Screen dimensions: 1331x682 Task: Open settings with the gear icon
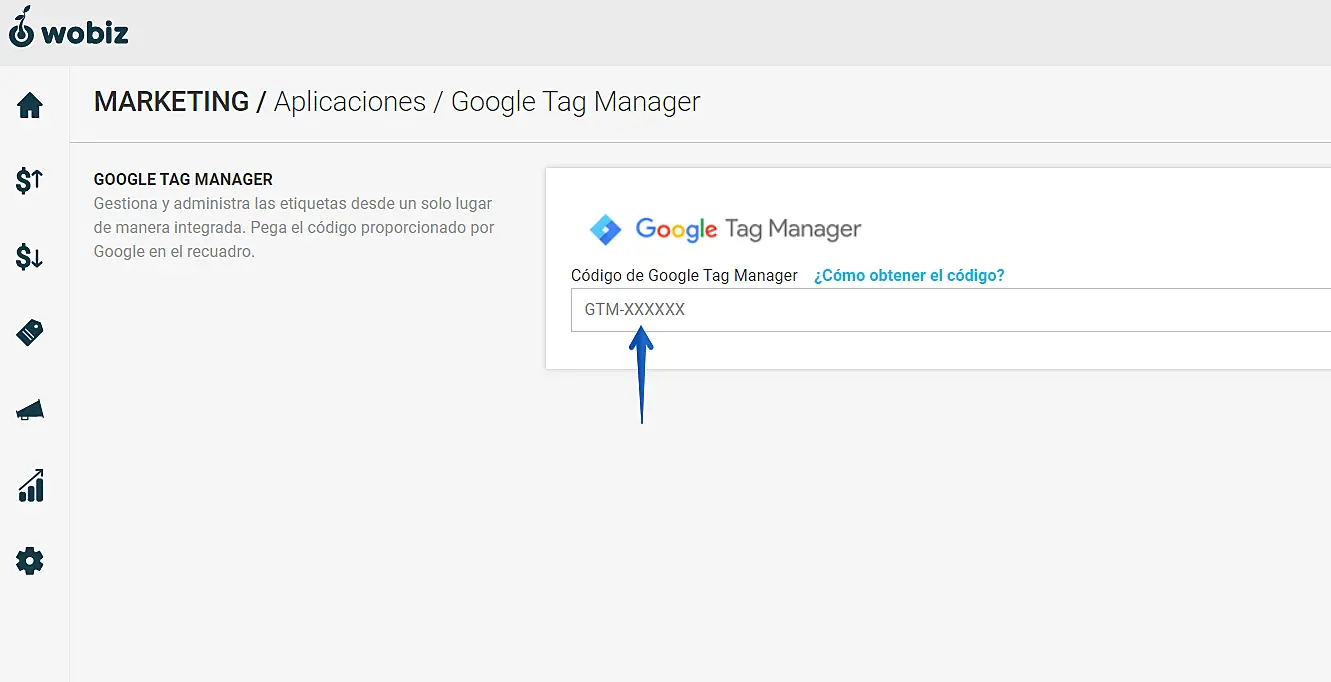tap(30, 561)
